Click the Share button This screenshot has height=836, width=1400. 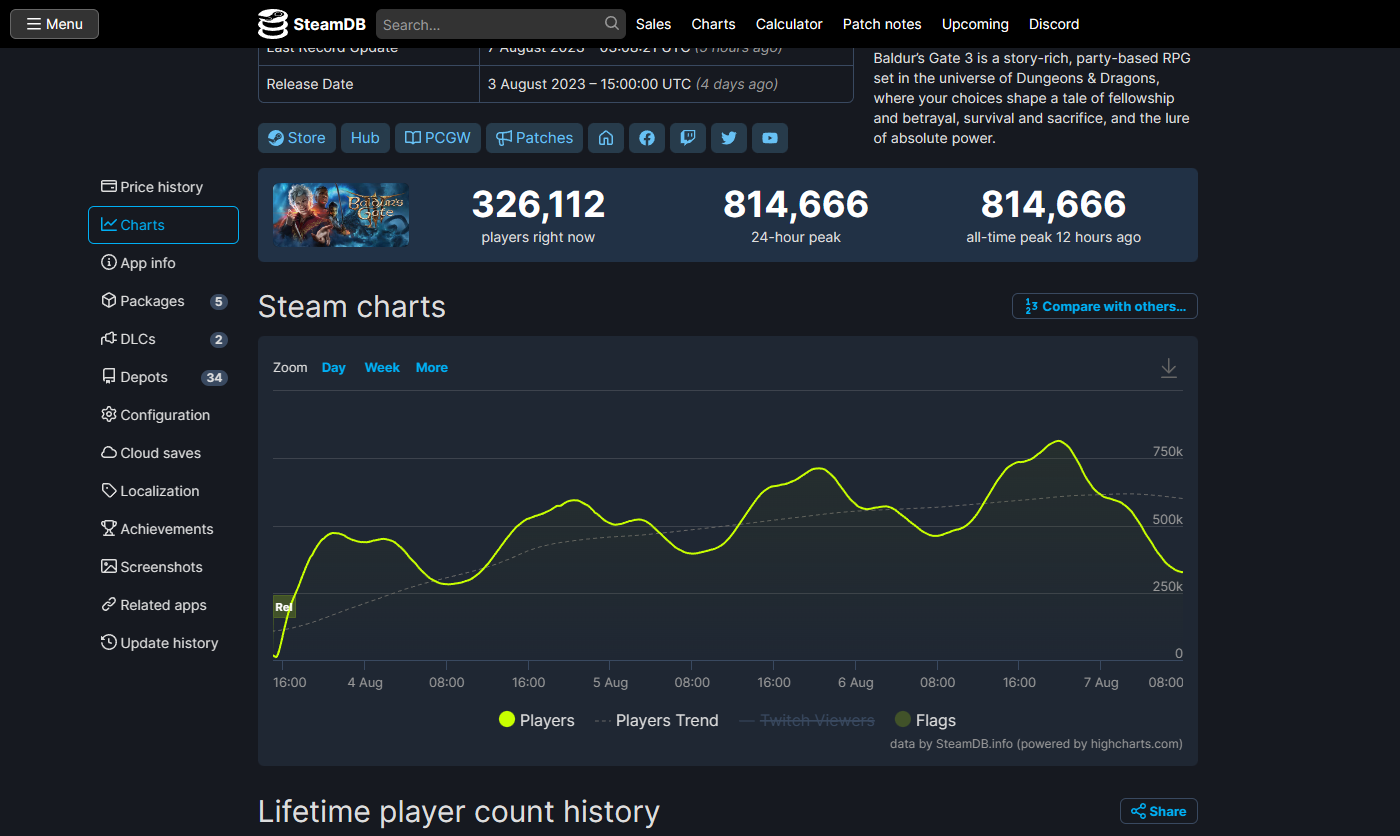click(x=1159, y=811)
